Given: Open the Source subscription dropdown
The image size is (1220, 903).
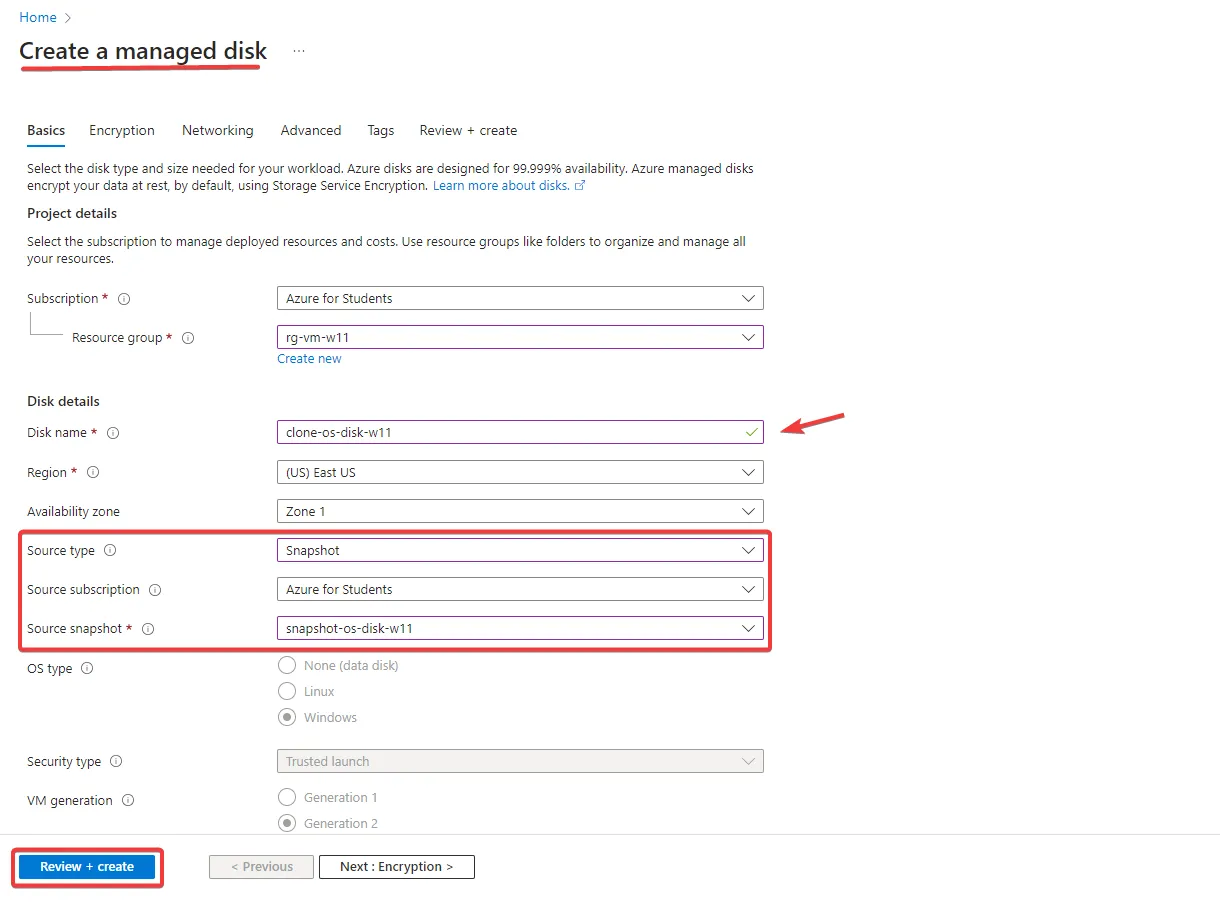Looking at the screenshot, I should click(x=520, y=589).
